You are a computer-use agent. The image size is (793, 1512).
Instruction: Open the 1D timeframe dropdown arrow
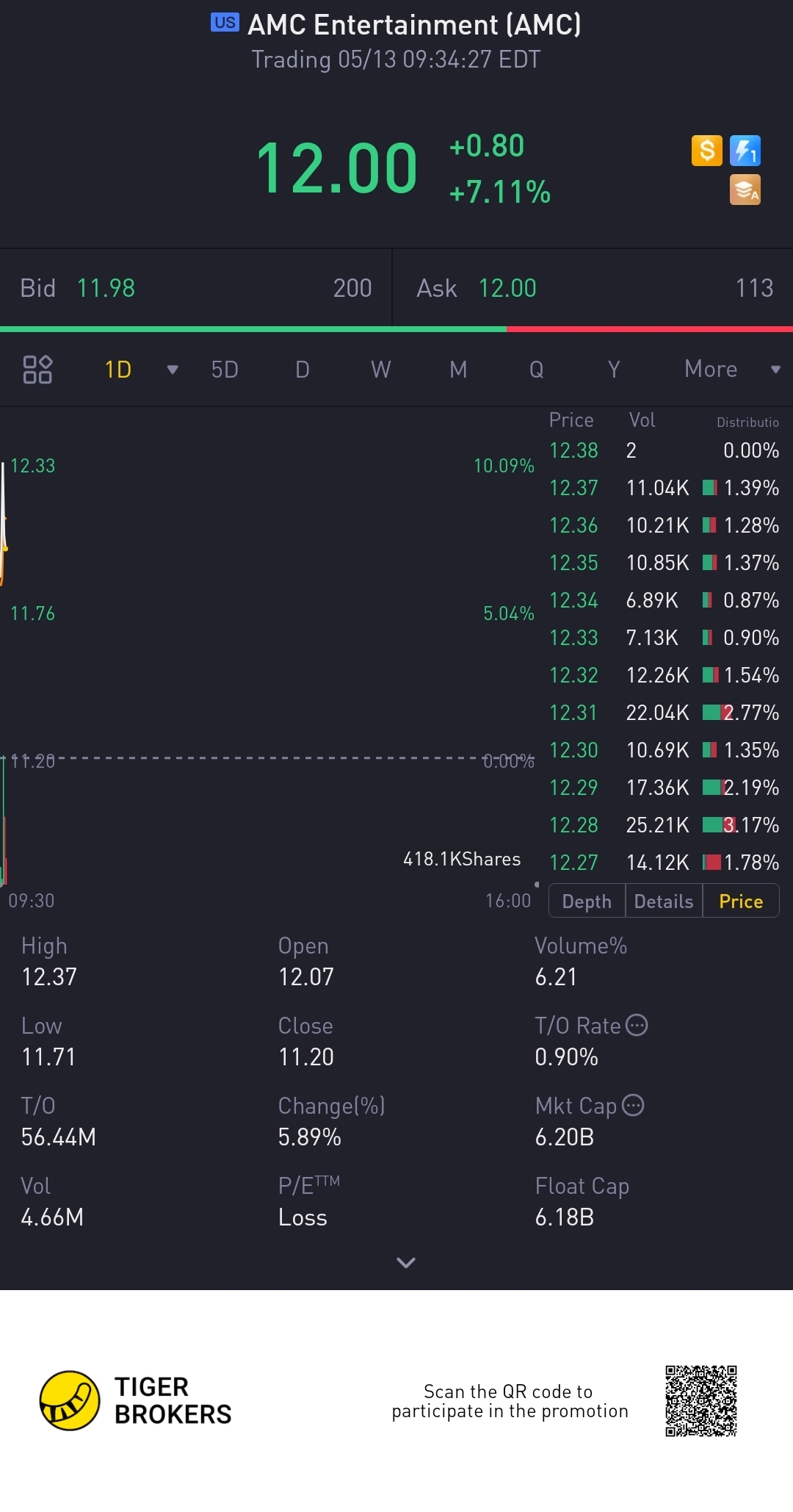[x=173, y=370]
